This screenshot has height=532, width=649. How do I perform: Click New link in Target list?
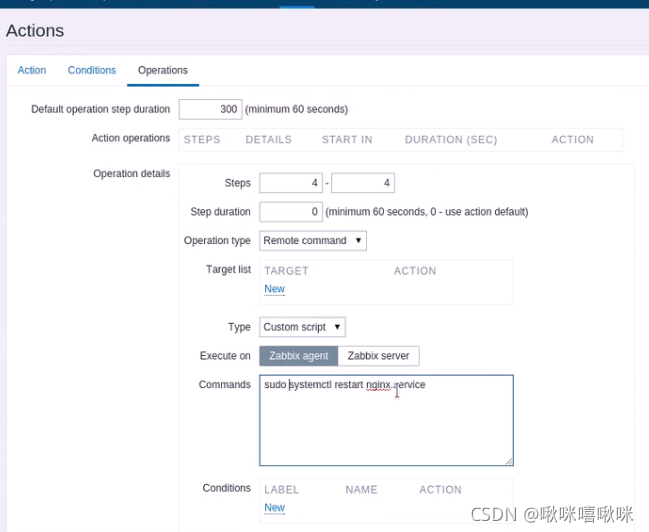click(x=274, y=289)
